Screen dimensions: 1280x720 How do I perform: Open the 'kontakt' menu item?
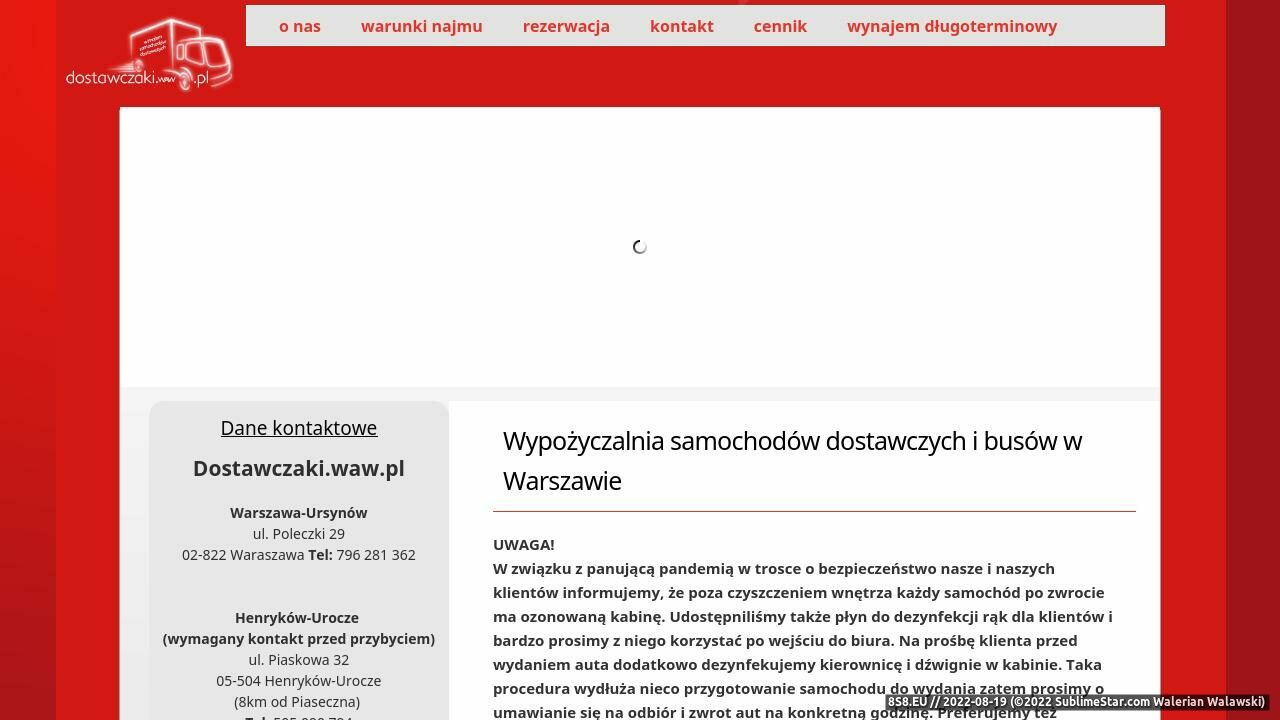click(x=682, y=26)
